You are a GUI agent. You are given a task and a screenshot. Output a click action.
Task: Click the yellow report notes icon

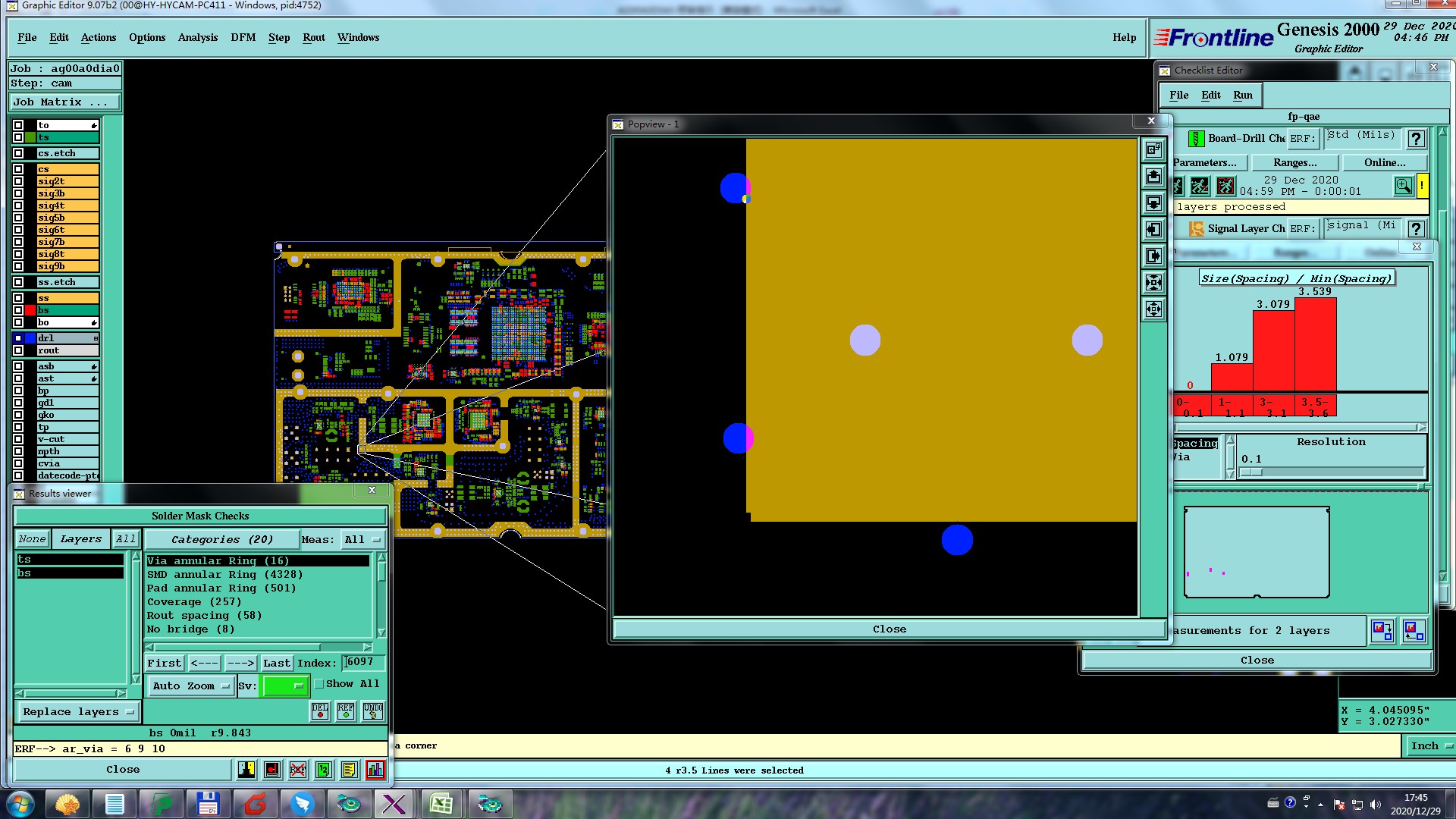(349, 770)
